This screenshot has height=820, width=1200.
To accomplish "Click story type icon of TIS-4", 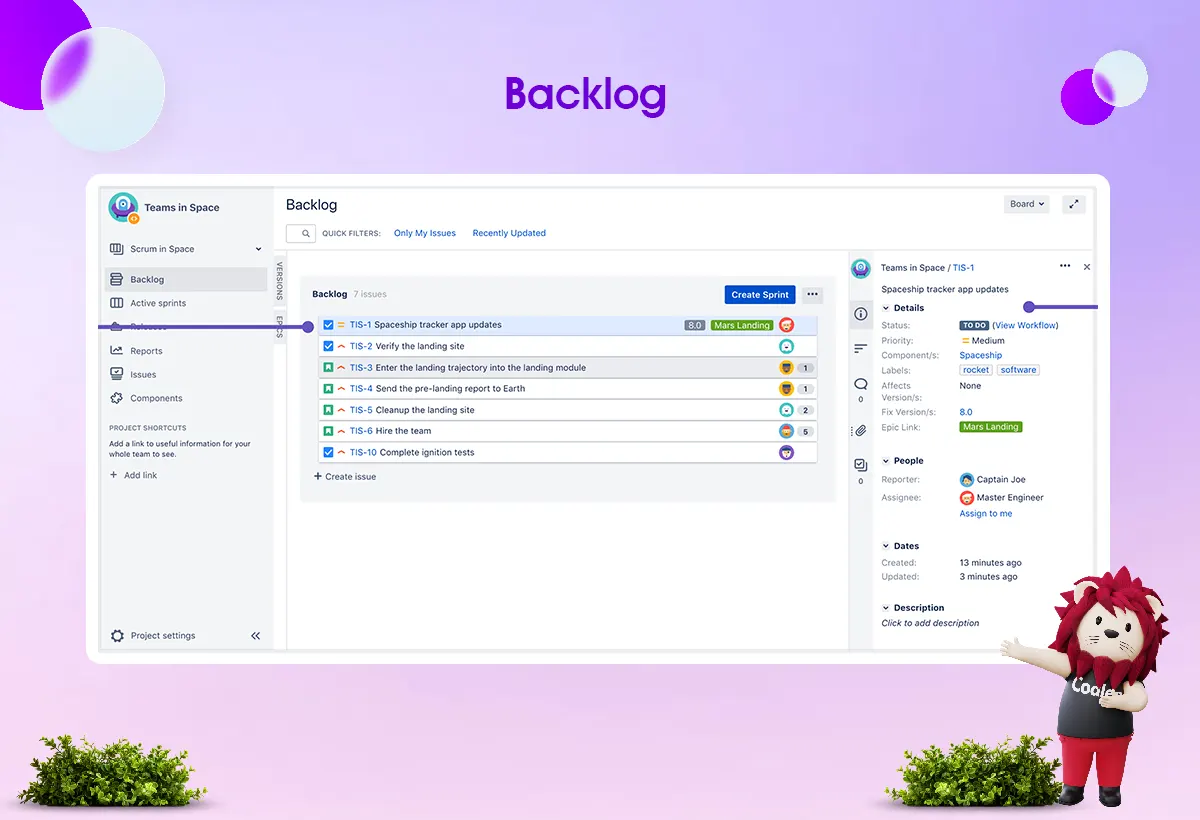I will click(328, 389).
